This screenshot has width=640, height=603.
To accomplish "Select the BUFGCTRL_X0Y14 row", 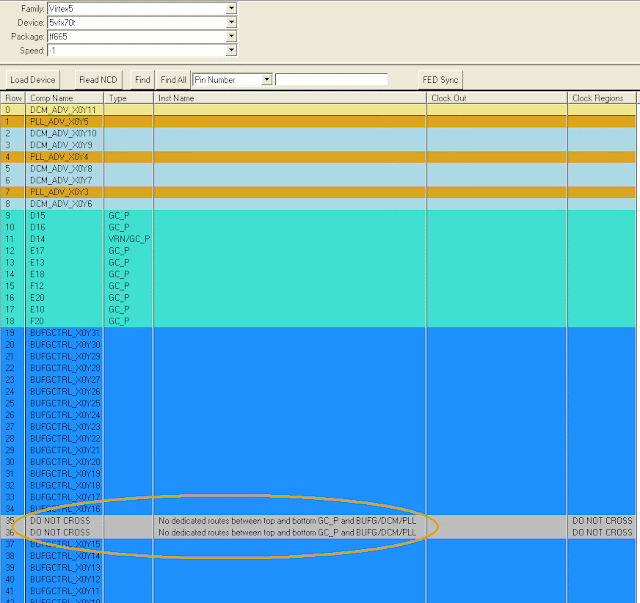I will (x=318, y=556).
